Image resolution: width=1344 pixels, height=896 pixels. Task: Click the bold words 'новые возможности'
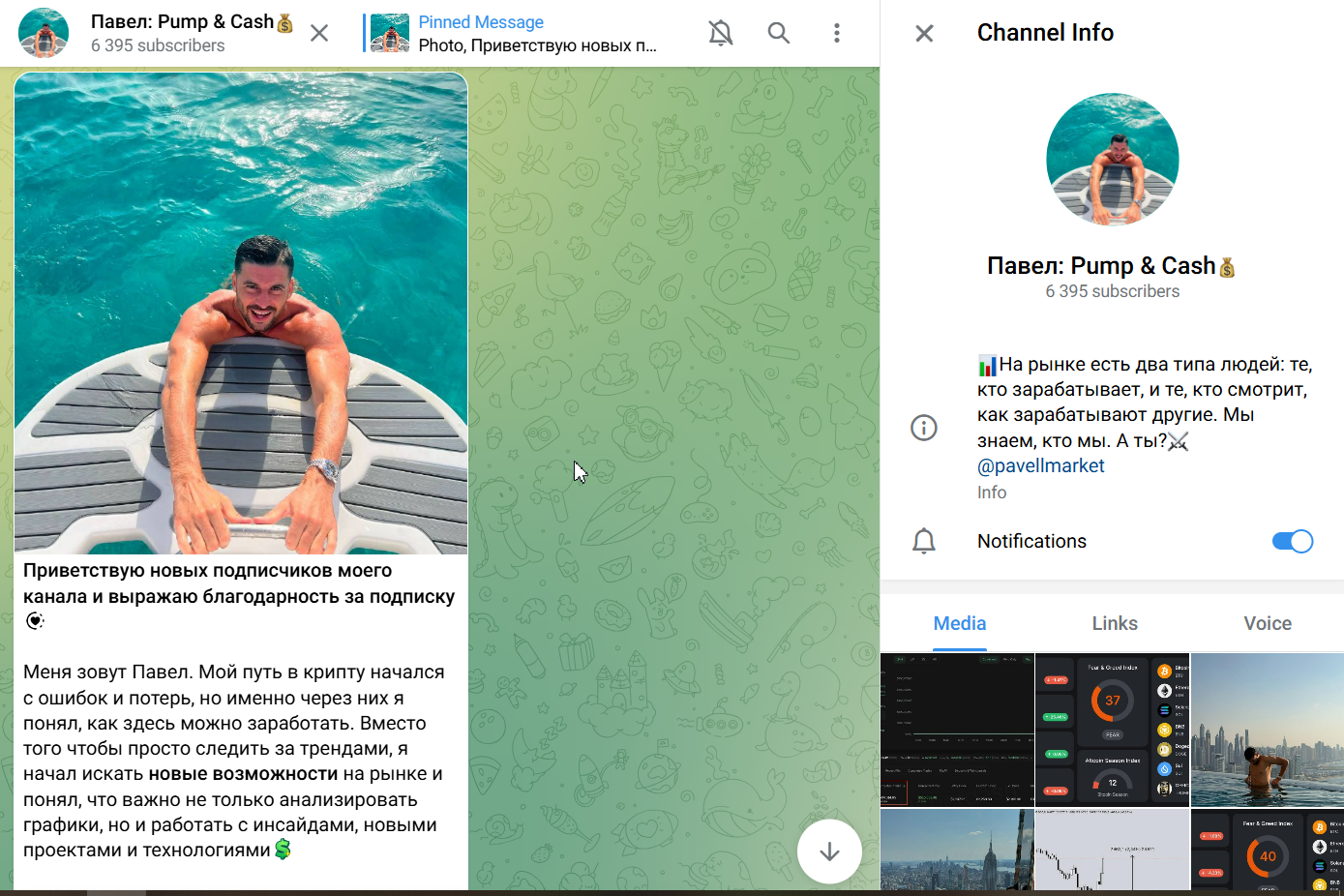tap(243, 774)
